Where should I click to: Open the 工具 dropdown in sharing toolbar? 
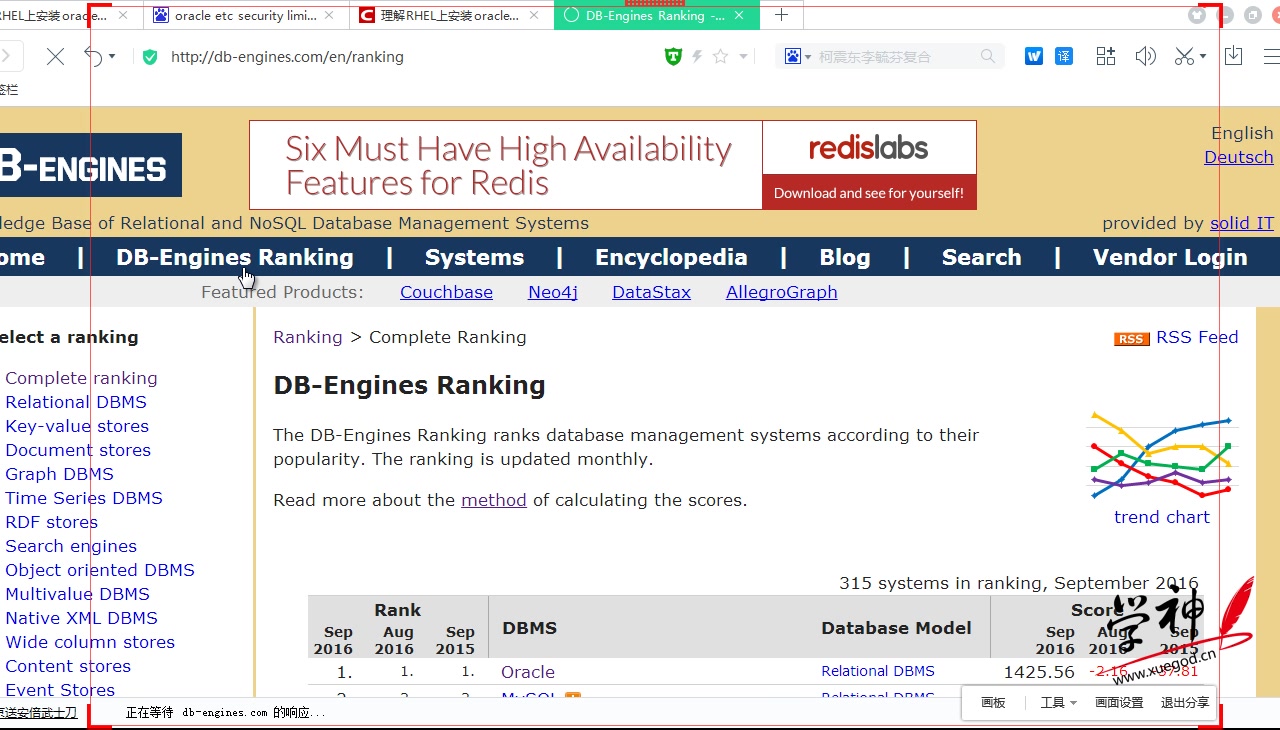click(1058, 703)
